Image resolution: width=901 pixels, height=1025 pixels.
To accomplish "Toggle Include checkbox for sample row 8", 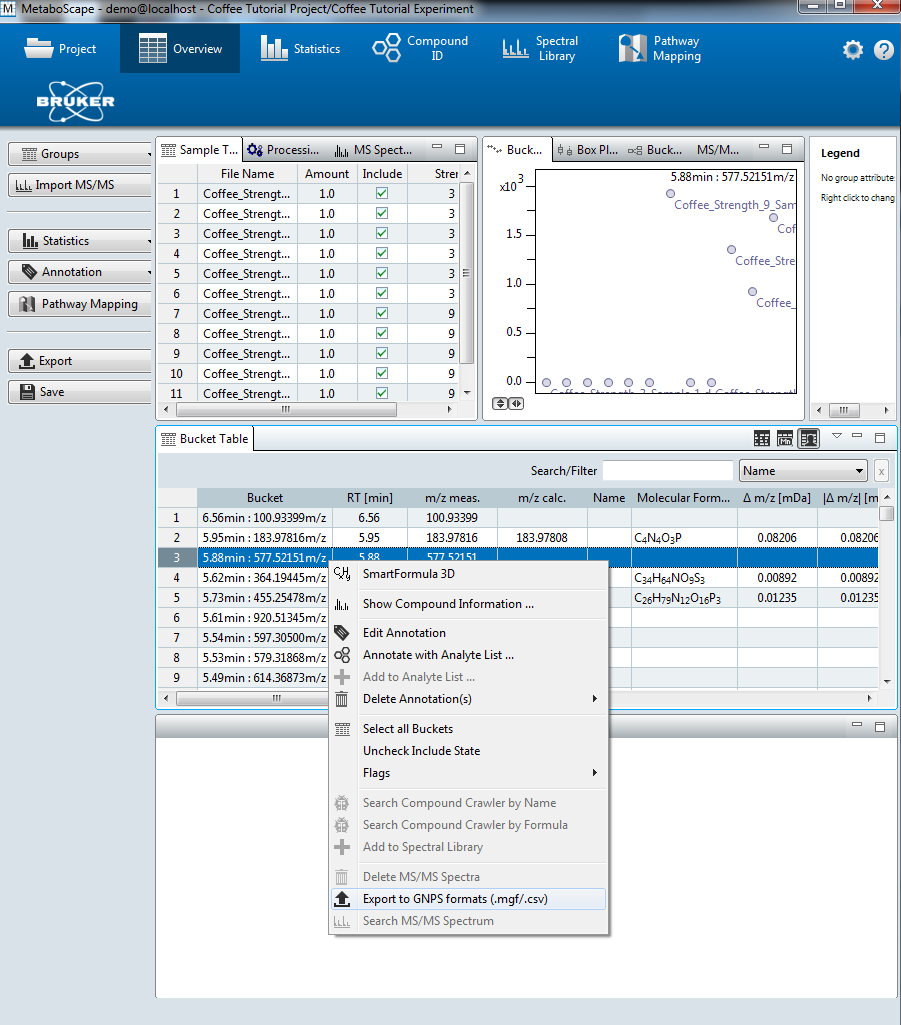I will (382, 333).
